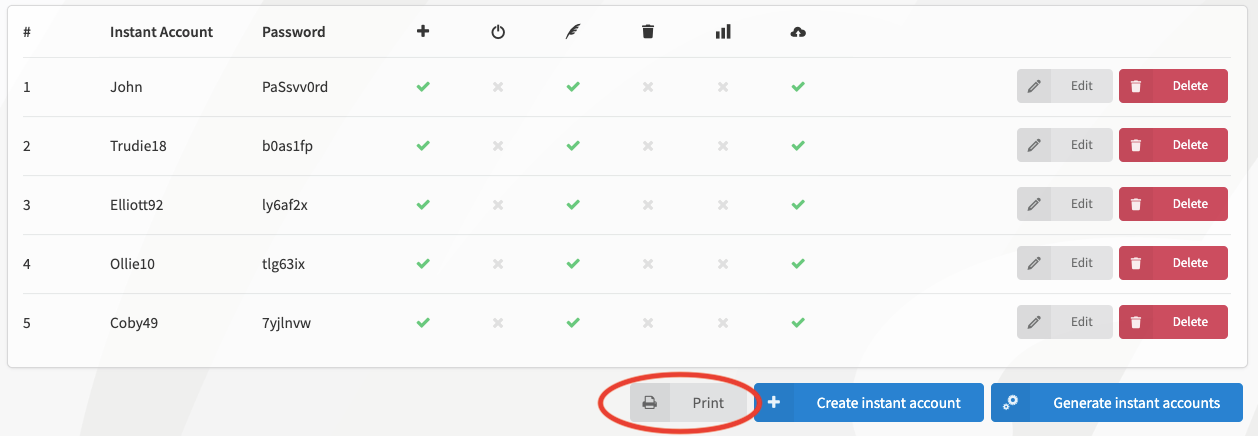Image resolution: width=1258 pixels, height=436 pixels.
Task: Click the printer icon beside Print
Action: pos(649,404)
